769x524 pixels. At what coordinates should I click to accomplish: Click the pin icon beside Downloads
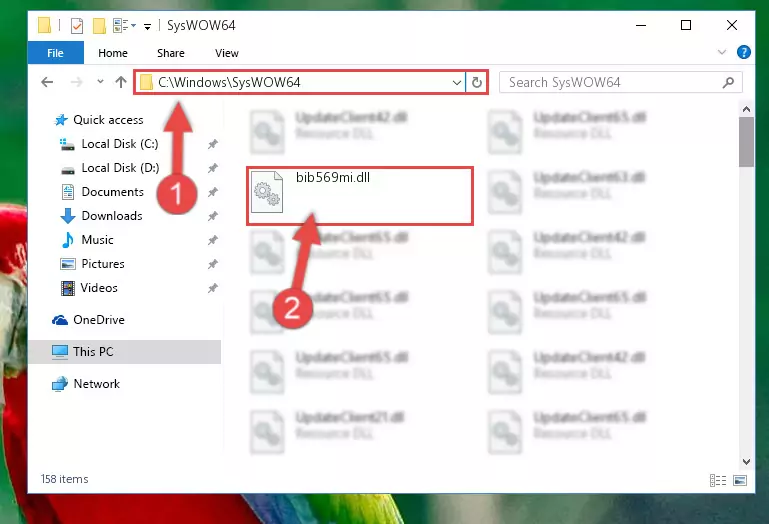click(x=212, y=216)
